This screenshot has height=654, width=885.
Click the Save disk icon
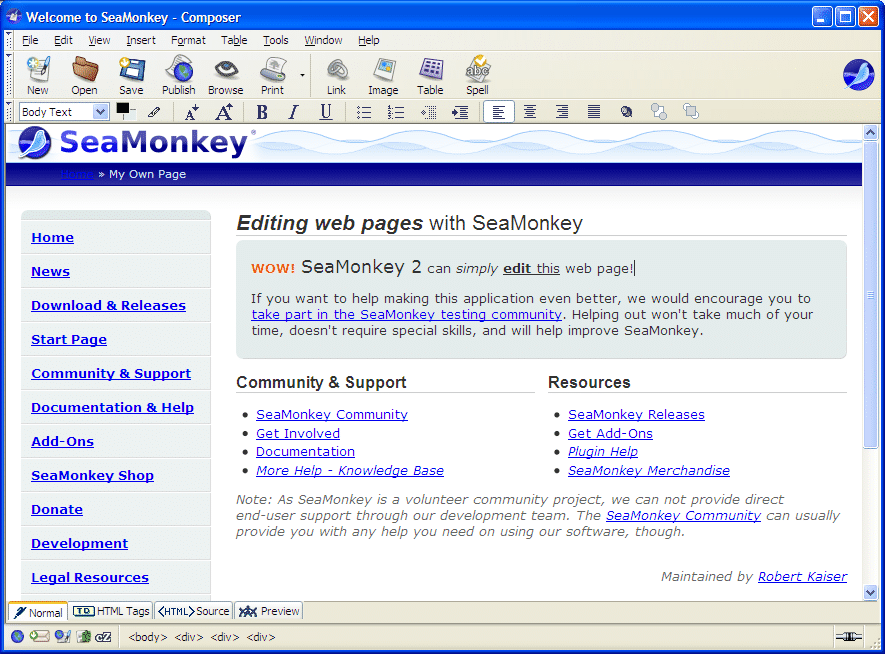click(x=131, y=76)
